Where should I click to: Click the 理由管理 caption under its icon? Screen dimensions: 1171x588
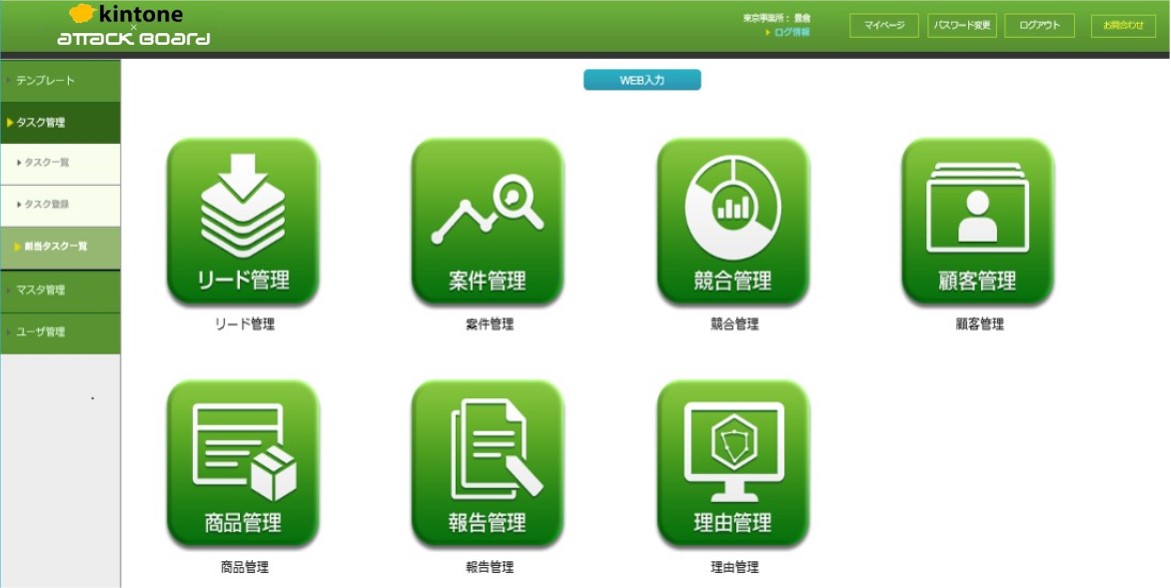click(734, 567)
